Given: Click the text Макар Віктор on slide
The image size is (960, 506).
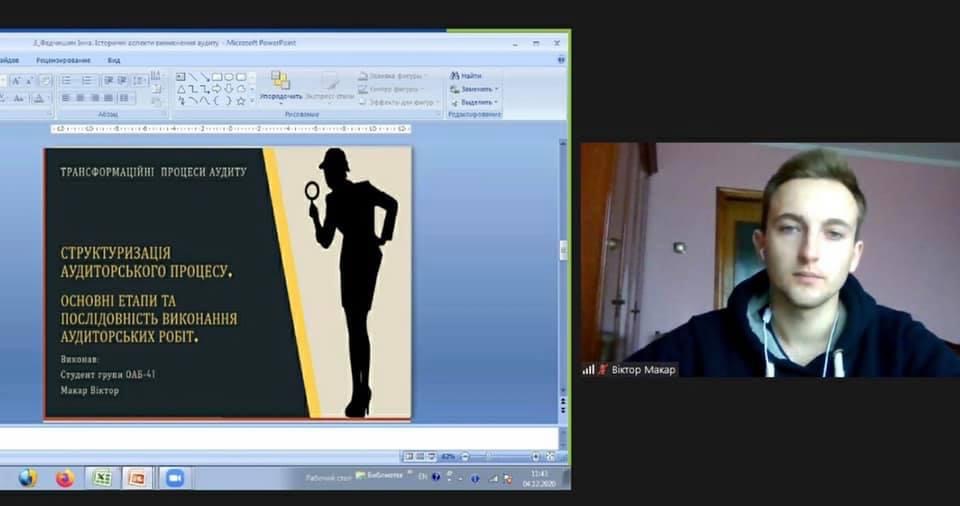Looking at the screenshot, I should tap(89, 390).
